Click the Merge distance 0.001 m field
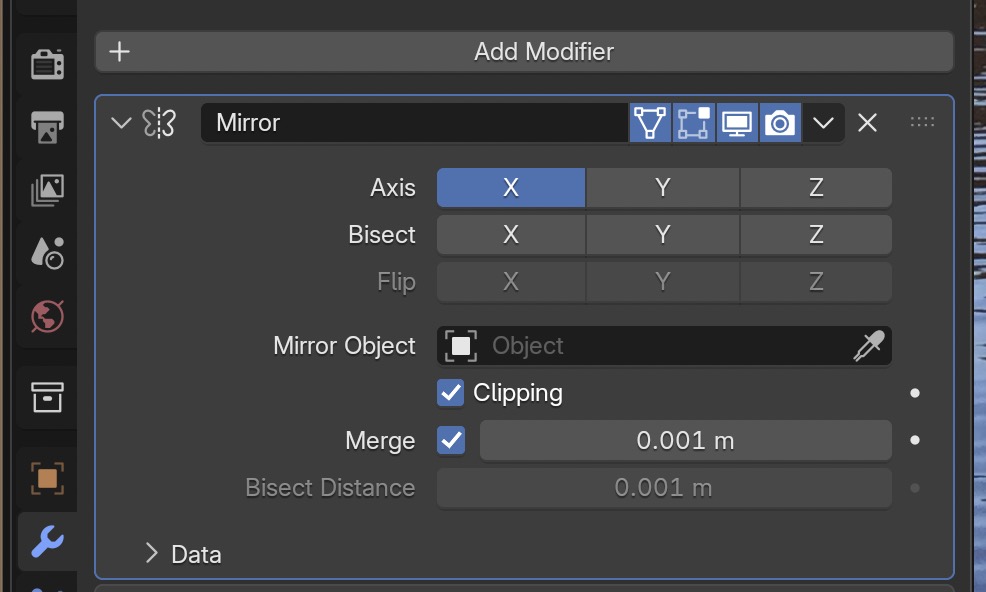986x592 pixels. pyautogui.click(x=685, y=440)
